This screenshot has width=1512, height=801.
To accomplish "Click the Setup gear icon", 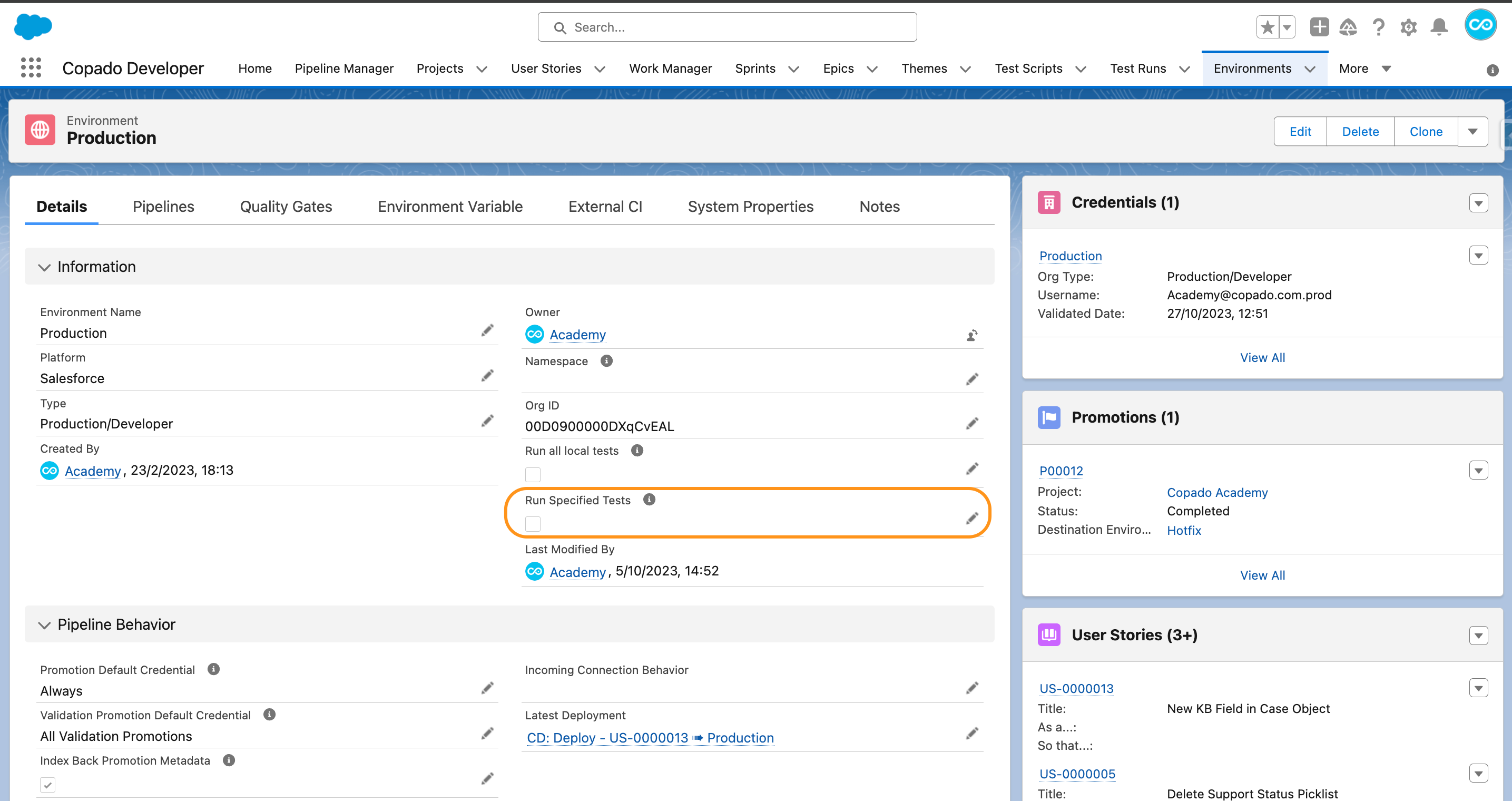I will [x=1408, y=27].
